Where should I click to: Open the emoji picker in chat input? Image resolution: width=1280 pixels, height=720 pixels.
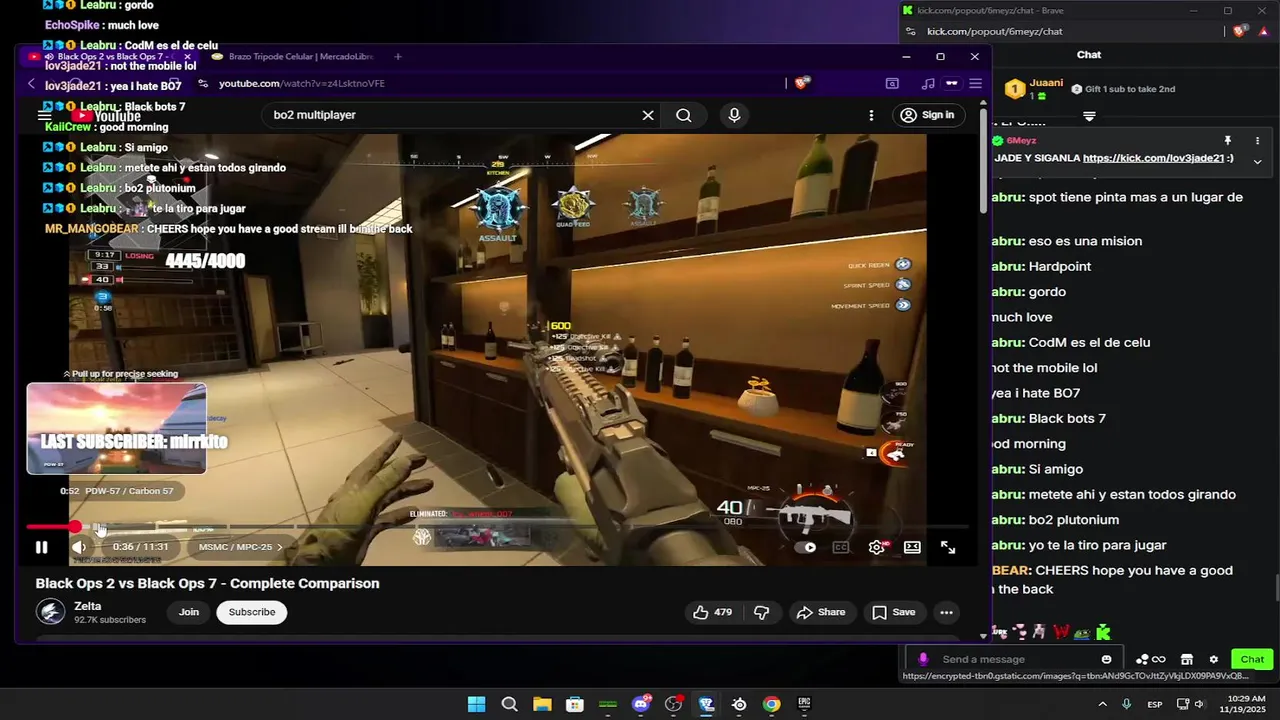click(1106, 659)
